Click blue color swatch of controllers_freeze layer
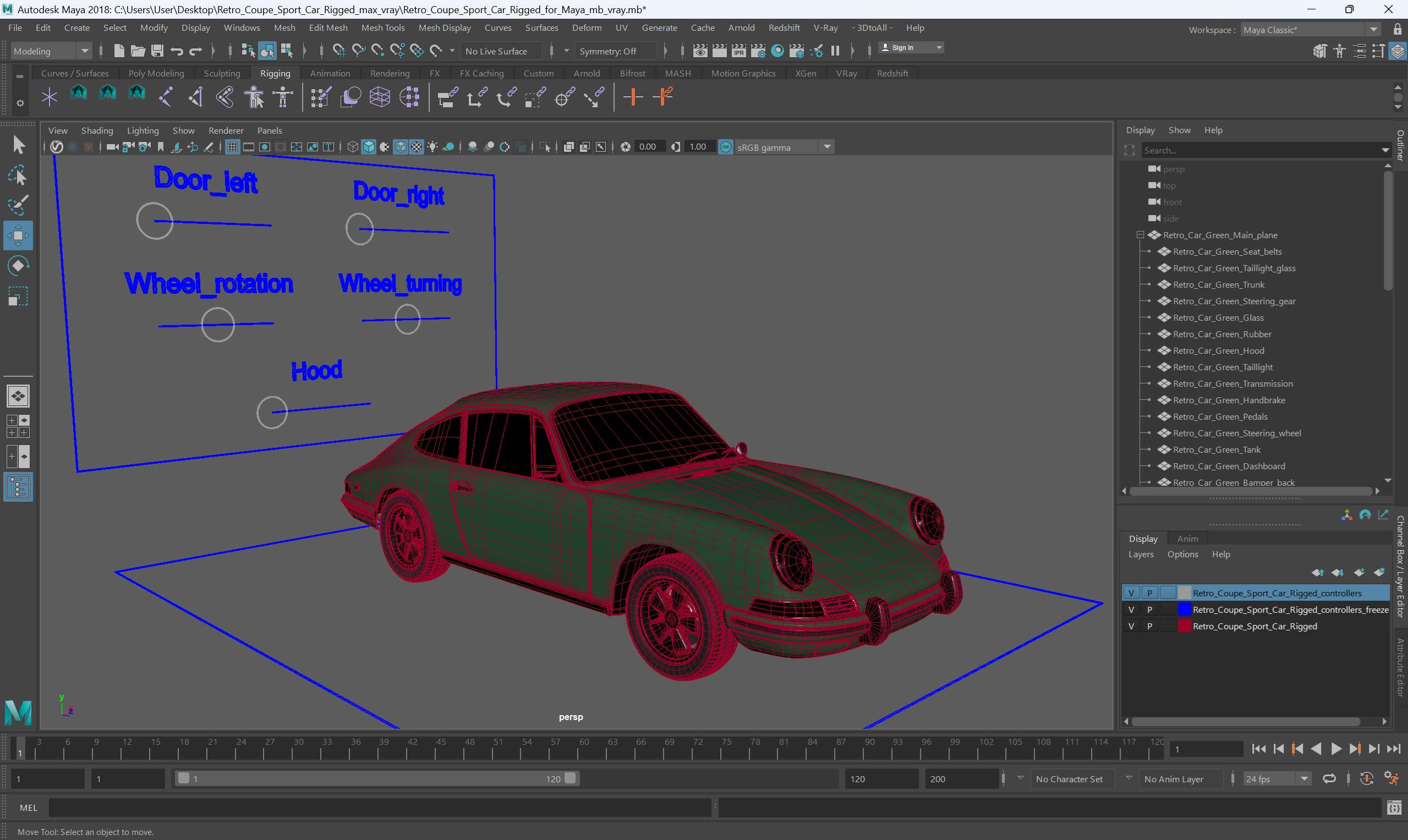Screen dimensions: 1408x840 (1185, 610)
